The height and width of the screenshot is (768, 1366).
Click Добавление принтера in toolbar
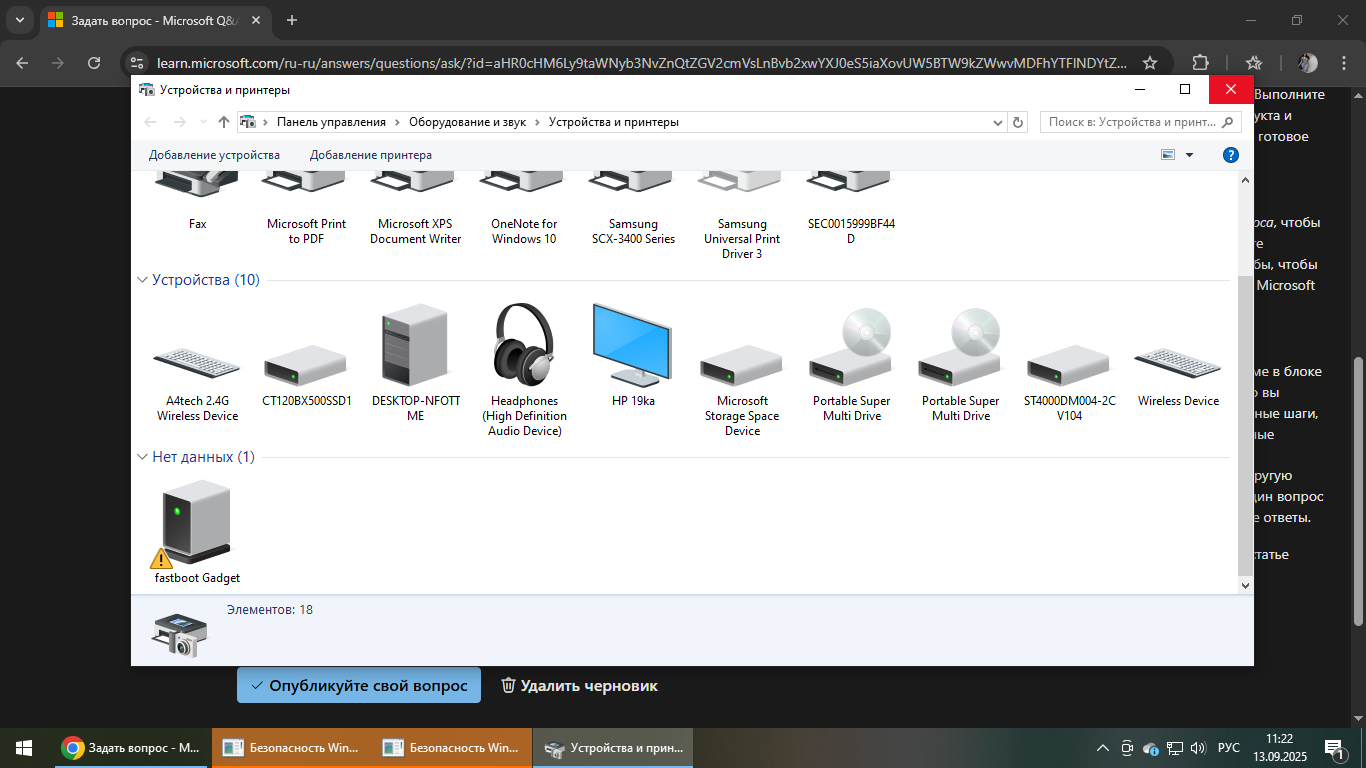pos(371,155)
